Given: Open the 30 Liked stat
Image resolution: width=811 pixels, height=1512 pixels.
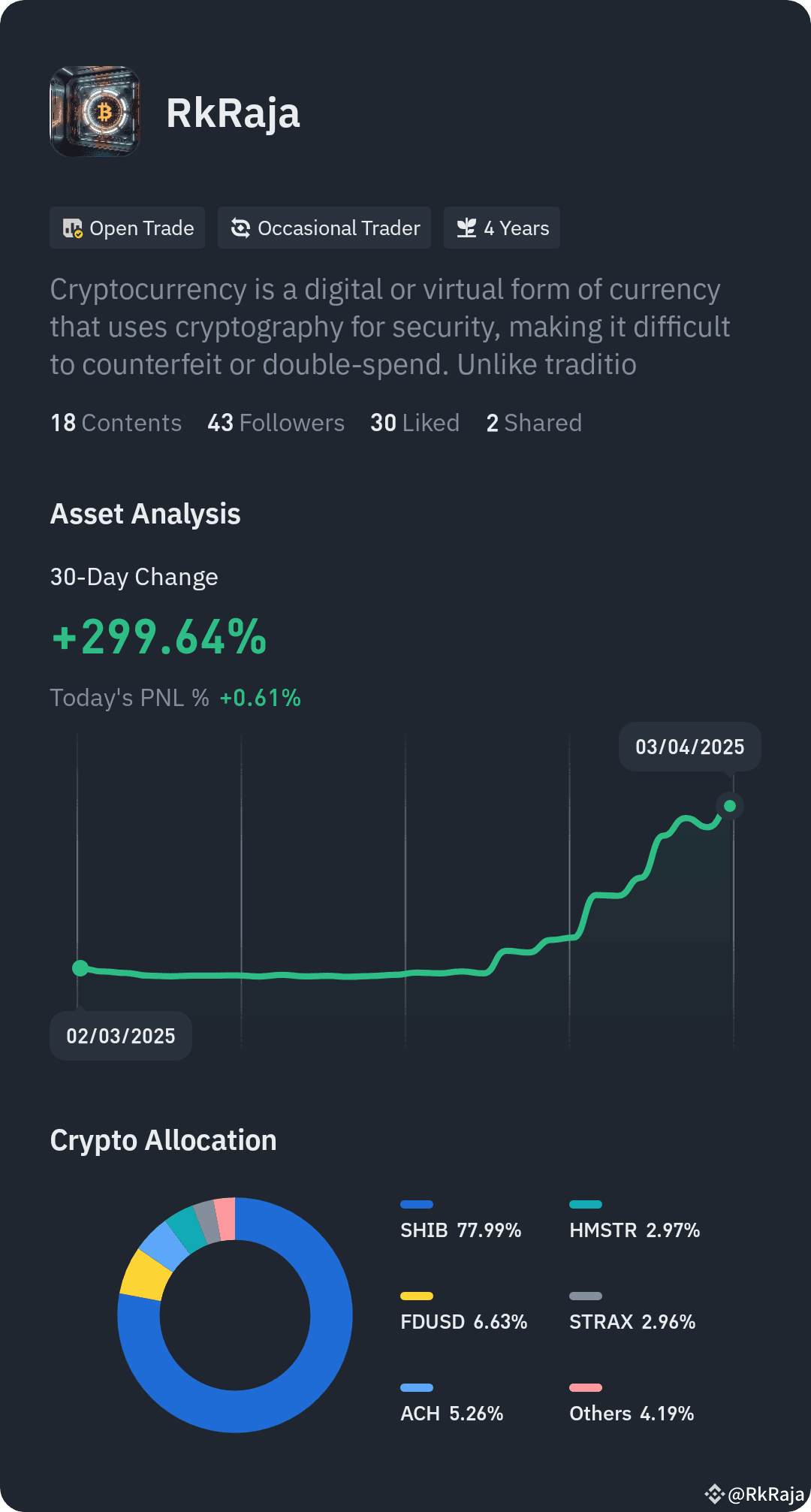Looking at the screenshot, I should 415,423.
